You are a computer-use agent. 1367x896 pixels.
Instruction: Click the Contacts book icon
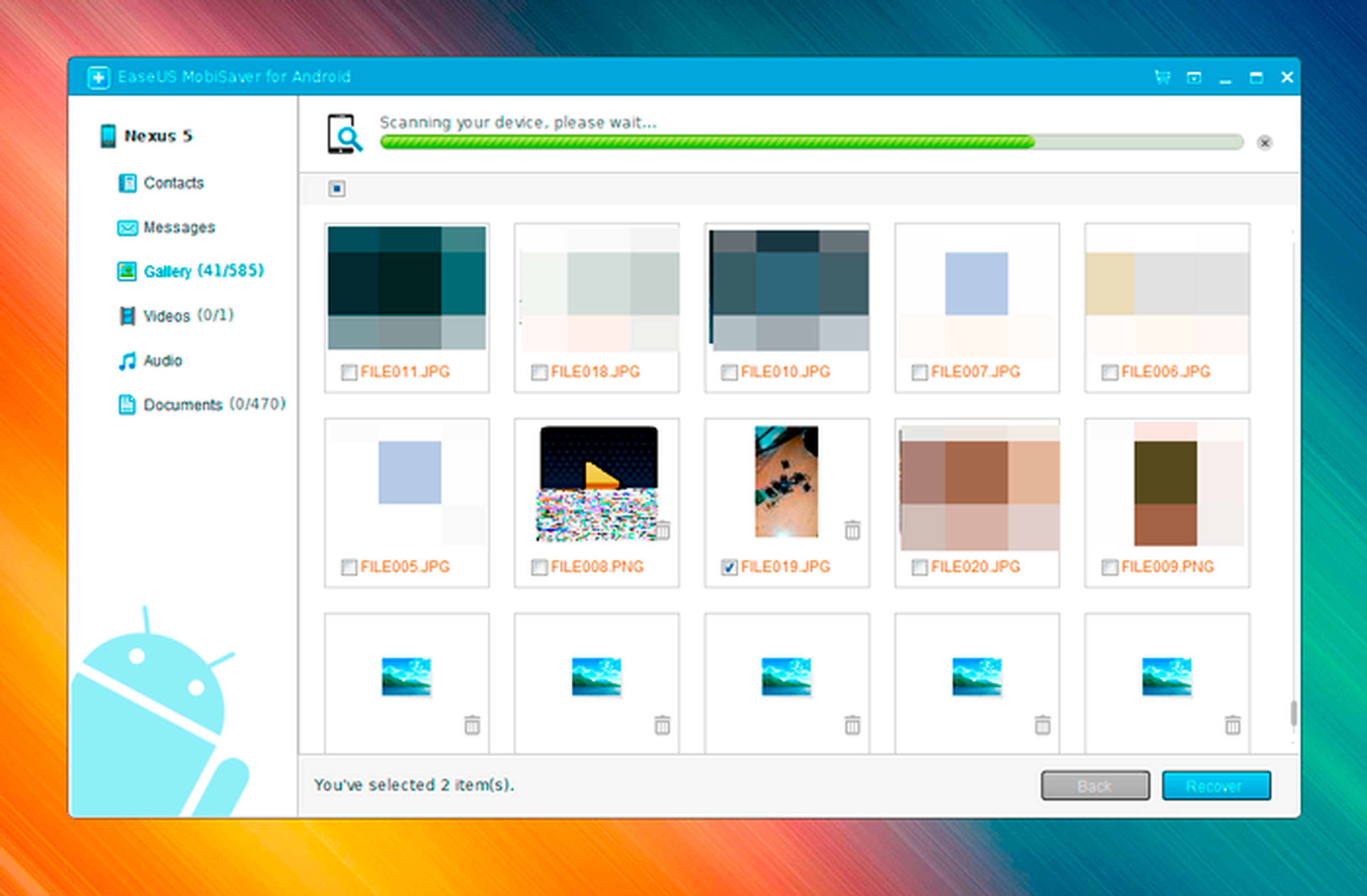127,183
